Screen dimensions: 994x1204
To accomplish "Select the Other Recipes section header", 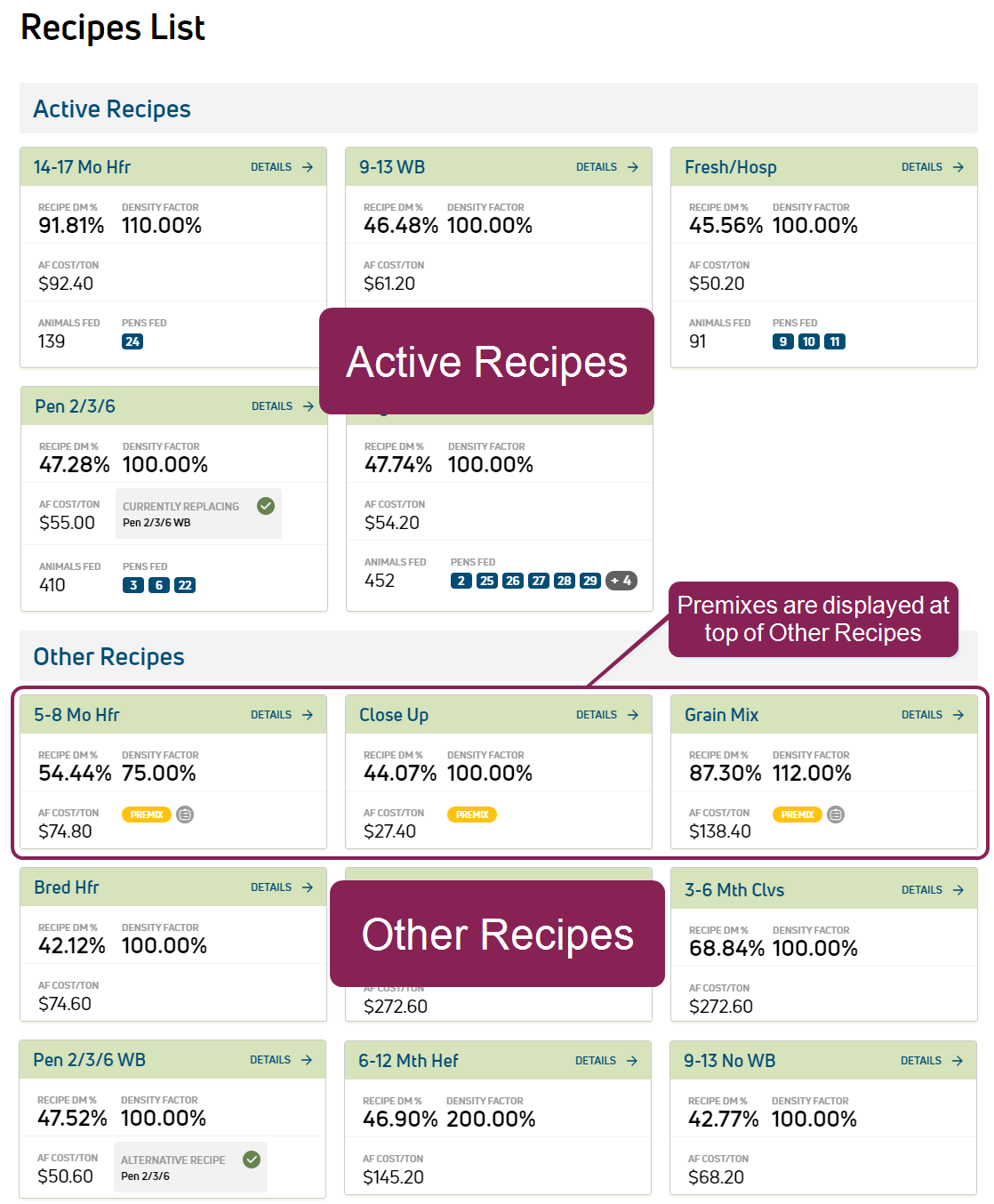I will (108, 657).
